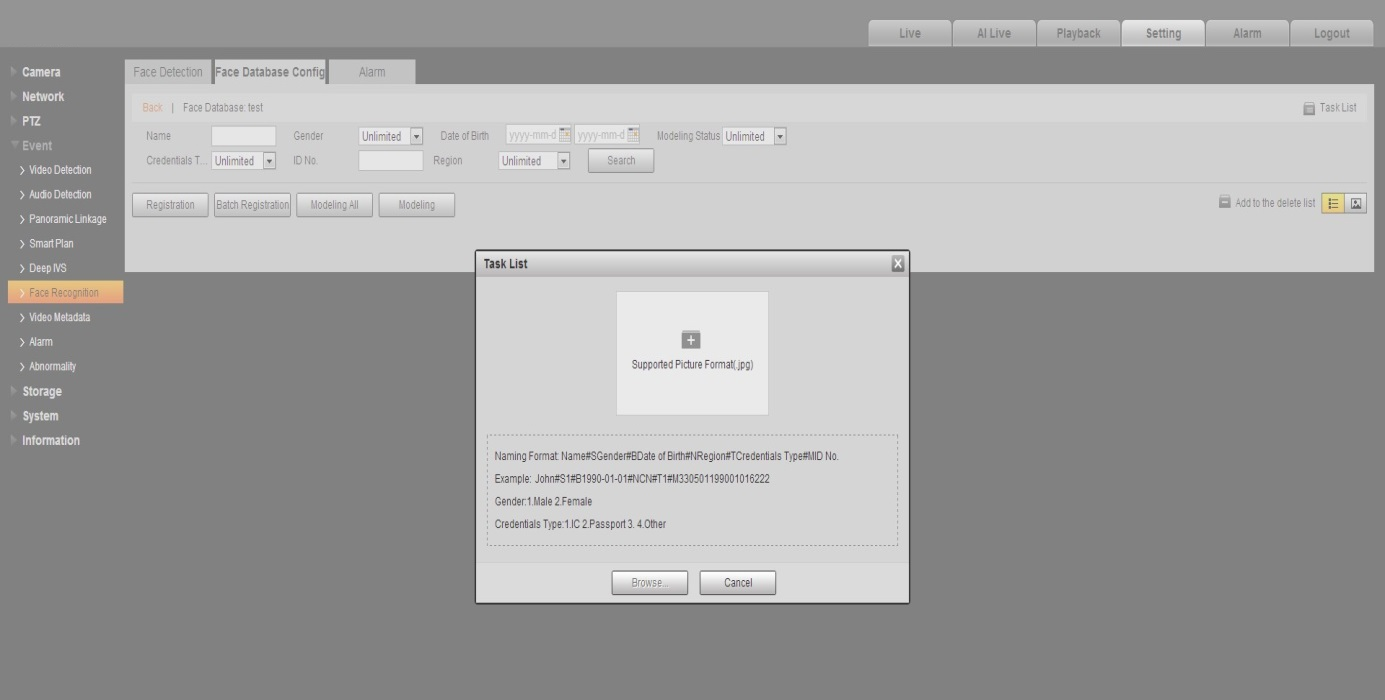Open the Task List icon at top right
Screen dimensions: 1385x700
click(1309, 108)
